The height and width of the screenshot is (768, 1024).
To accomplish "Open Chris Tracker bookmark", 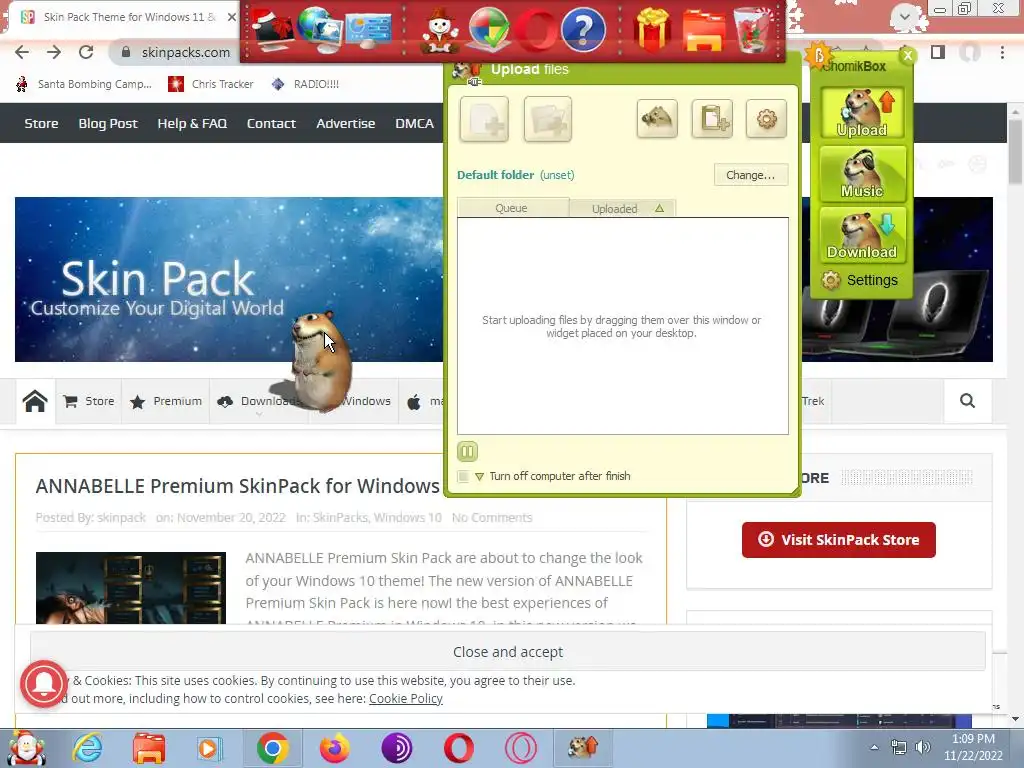I will [x=211, y=84].
